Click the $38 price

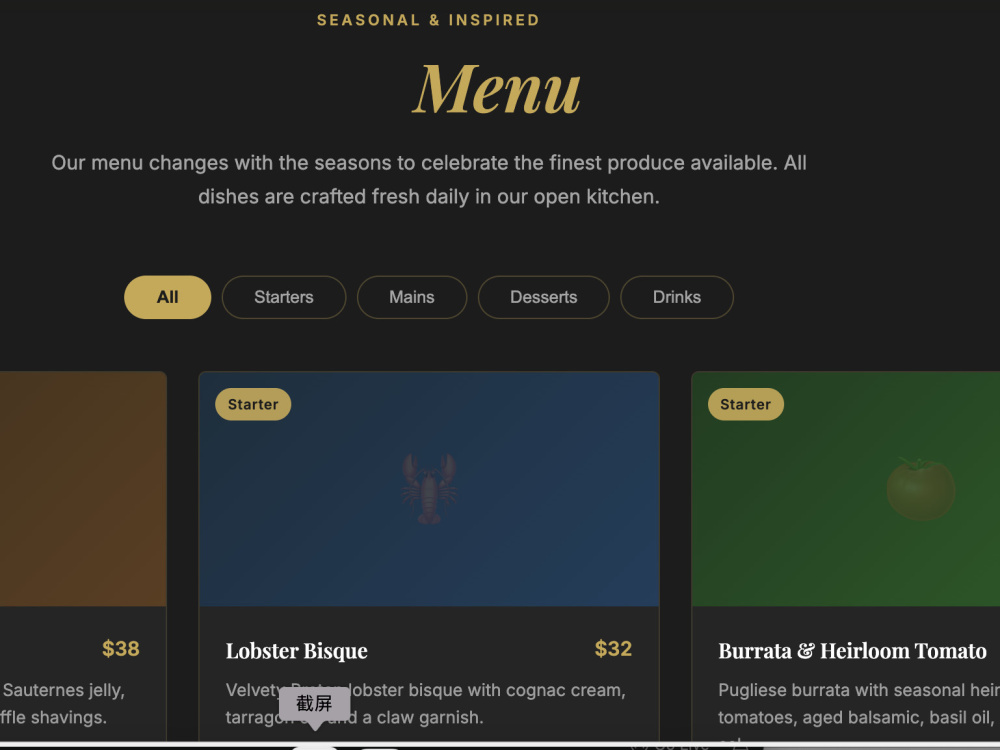[x=121, y=649]
